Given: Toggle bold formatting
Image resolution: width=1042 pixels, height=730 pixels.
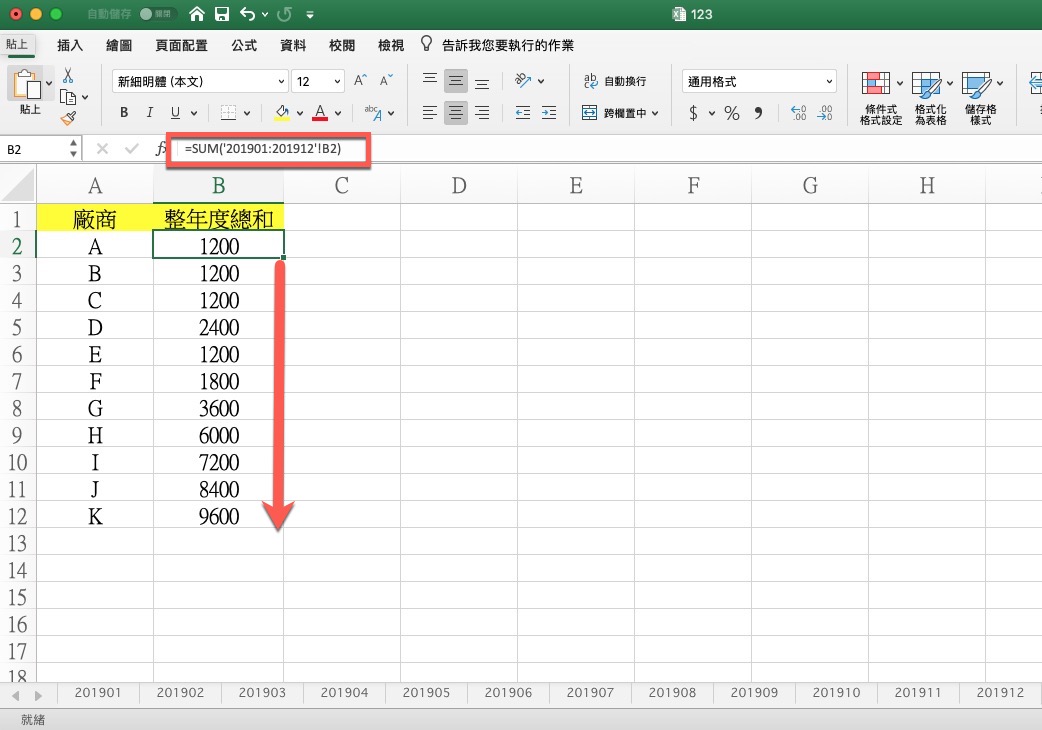Looking at the screenshot, I should click(x=124, y=113).
